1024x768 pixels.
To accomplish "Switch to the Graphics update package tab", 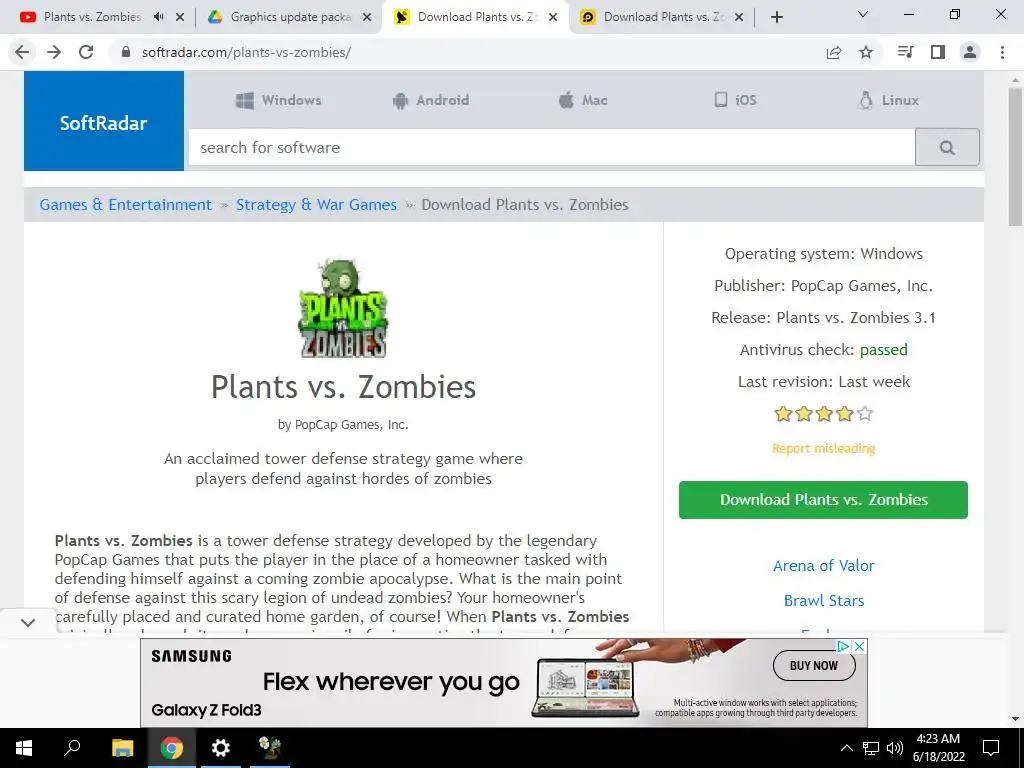I will pyautogui.click(x=291, y=17).
